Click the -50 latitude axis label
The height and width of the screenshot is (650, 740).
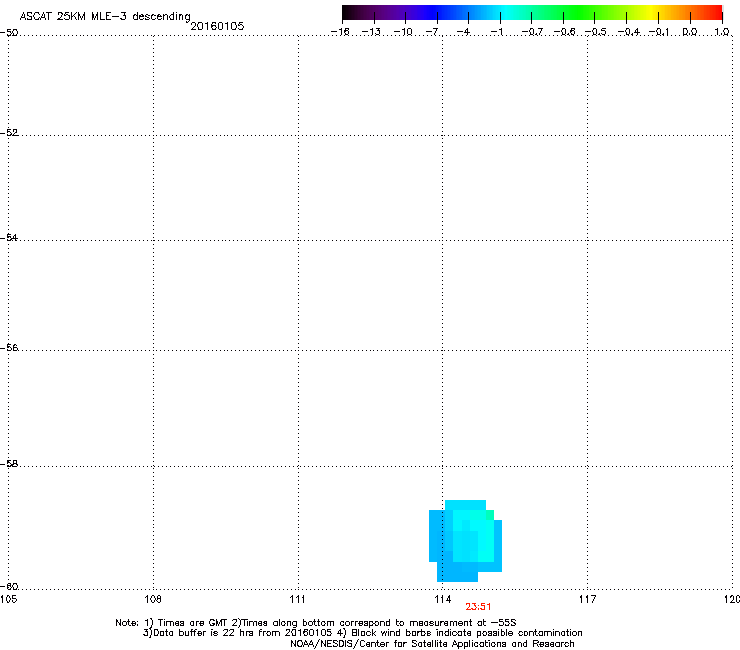coord(9,33)
